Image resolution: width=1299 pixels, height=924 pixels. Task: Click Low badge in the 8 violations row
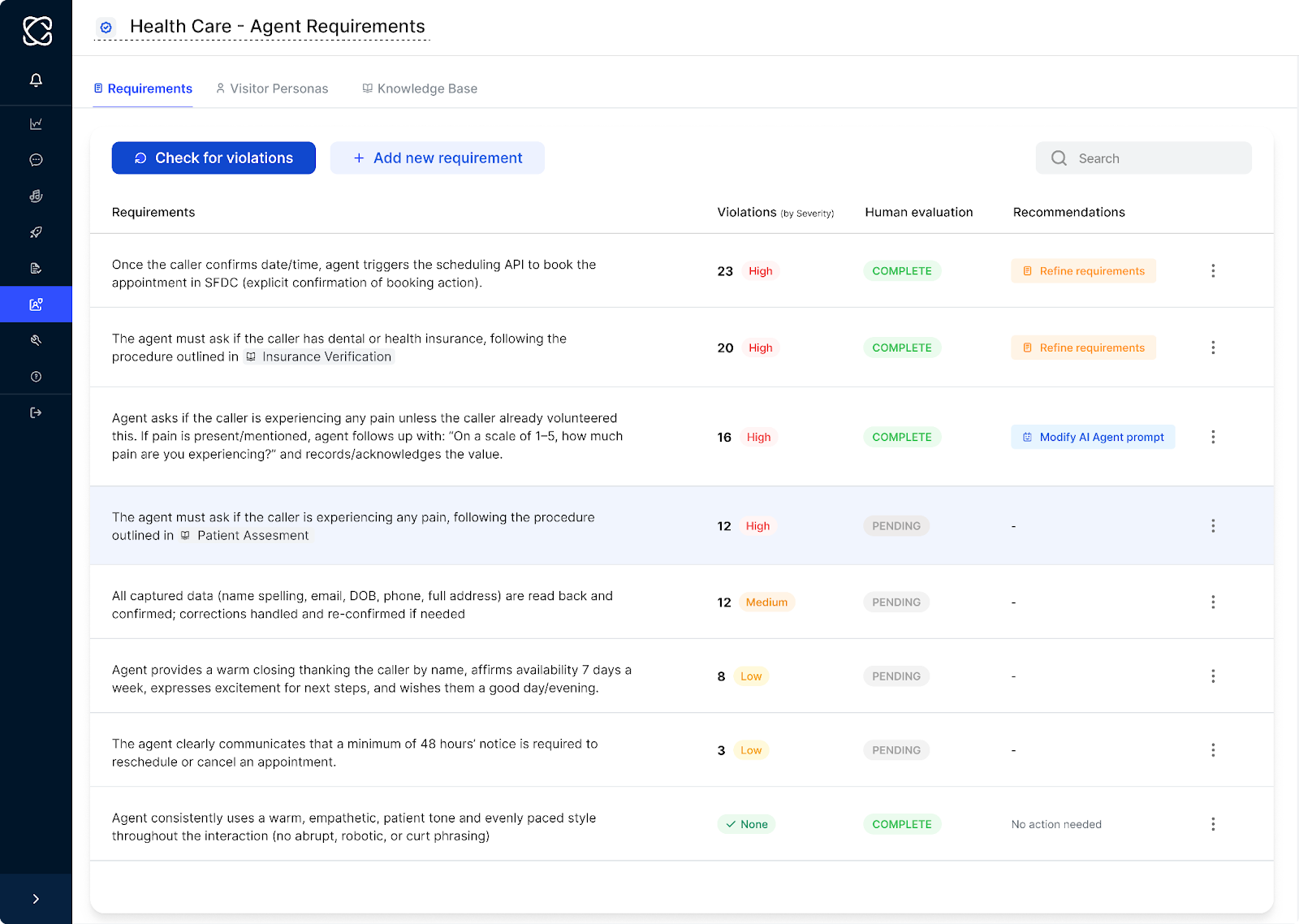pos(751,676)
